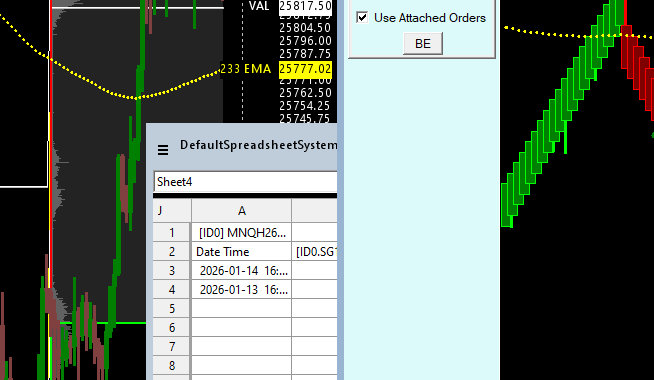
Task: Click the 25745.75 price scale value
Action: click(x=304, y=118)
